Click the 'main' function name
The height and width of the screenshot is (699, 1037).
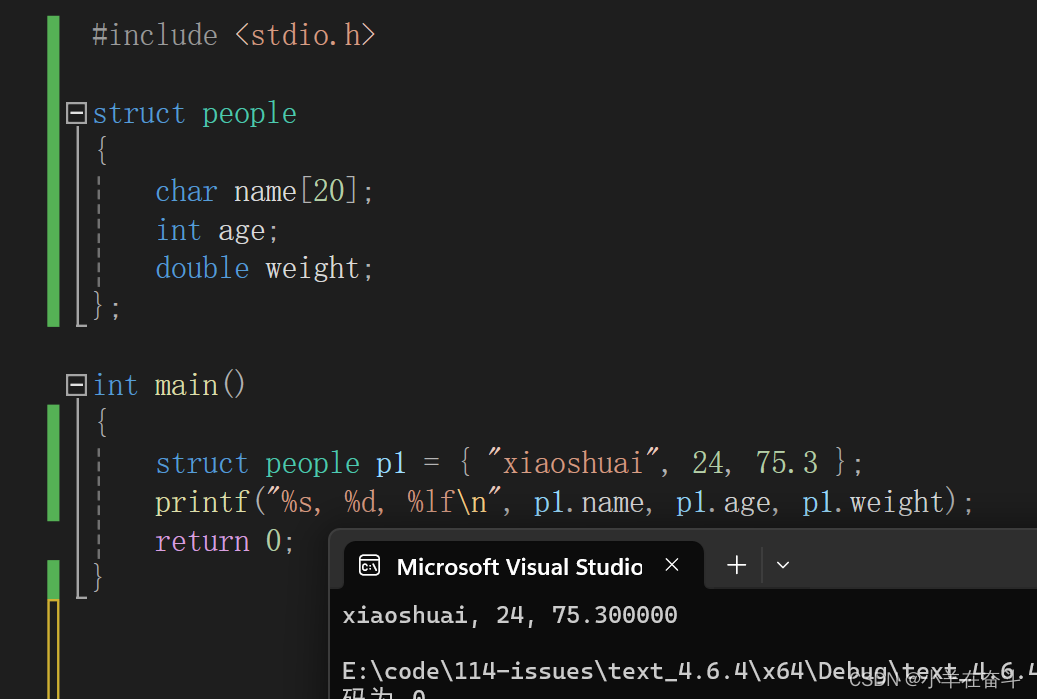click(x=187, y=386)
